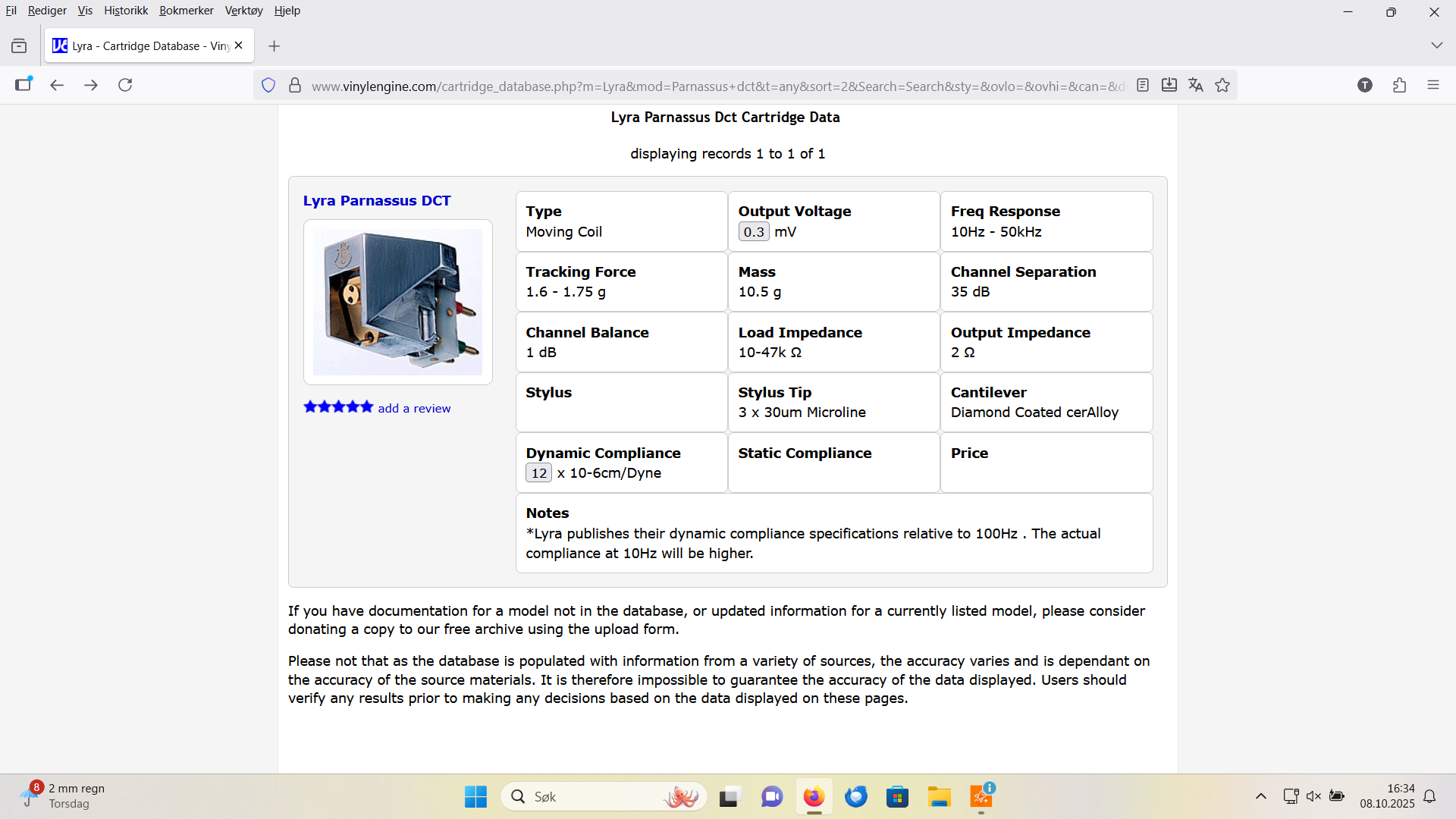Viewport: 1456px width, 819px height.
Task: Click the account avatar icon in the toolbar
Action: pos(1365,85)
